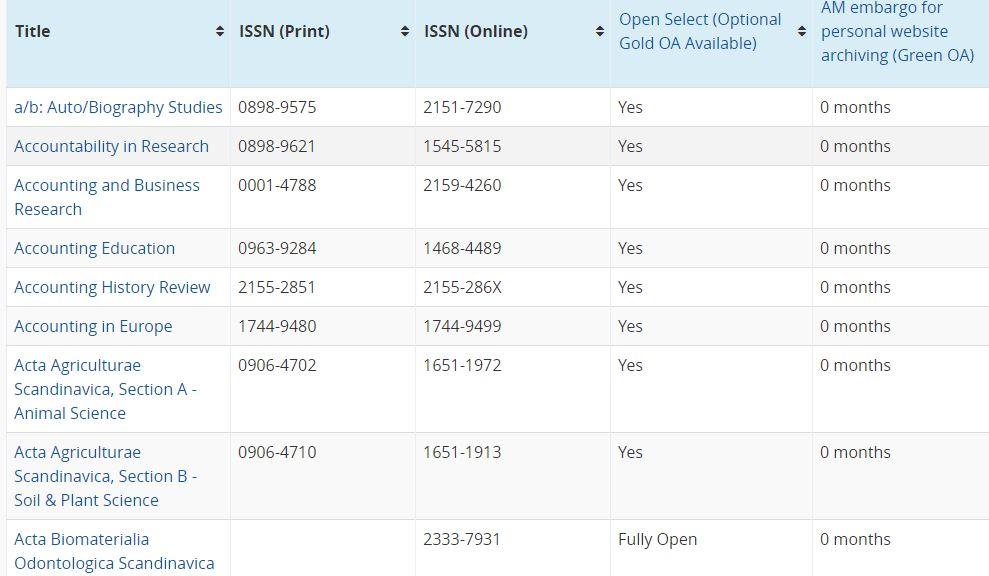Sort by Open Select column arrows
This screenshot has height=576, width=989.
(x=802, y=31)
